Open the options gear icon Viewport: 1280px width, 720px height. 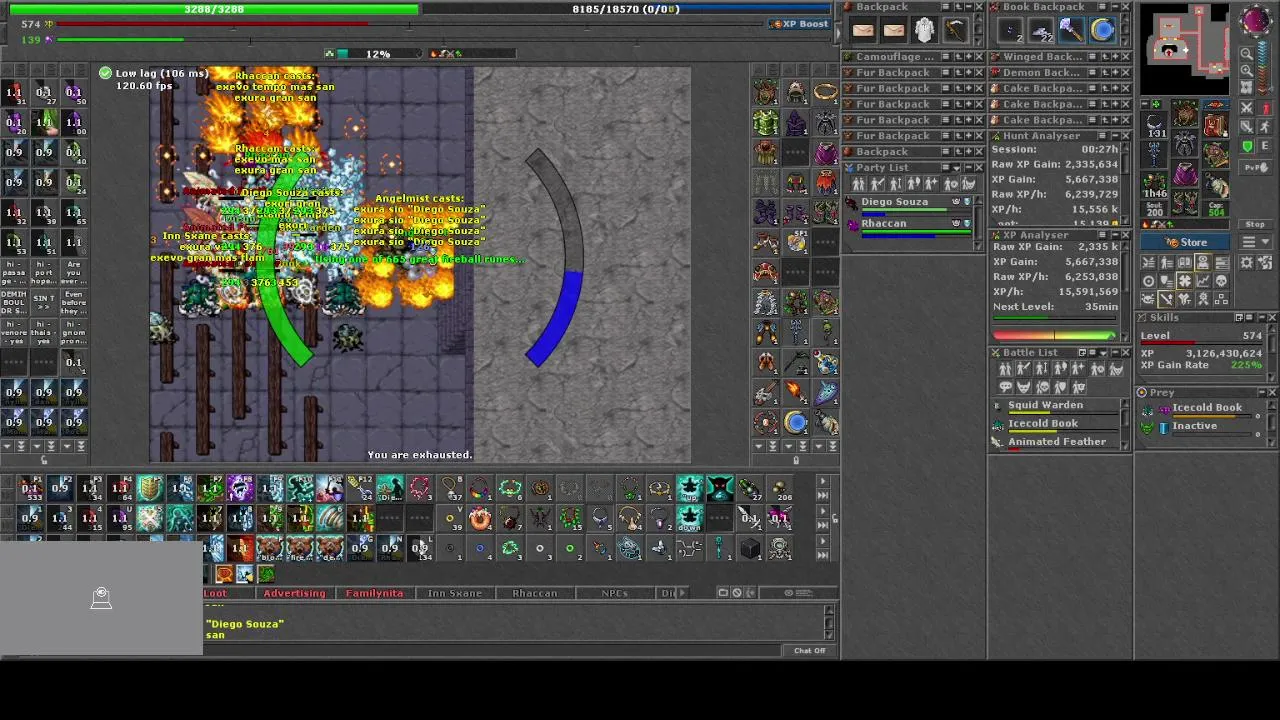coord(1246,262)
